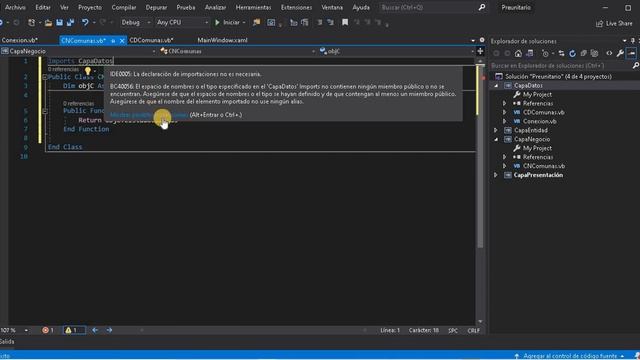640x360 pixels.
Task: Open the Herramientas menu
Action: pos(253,7)
